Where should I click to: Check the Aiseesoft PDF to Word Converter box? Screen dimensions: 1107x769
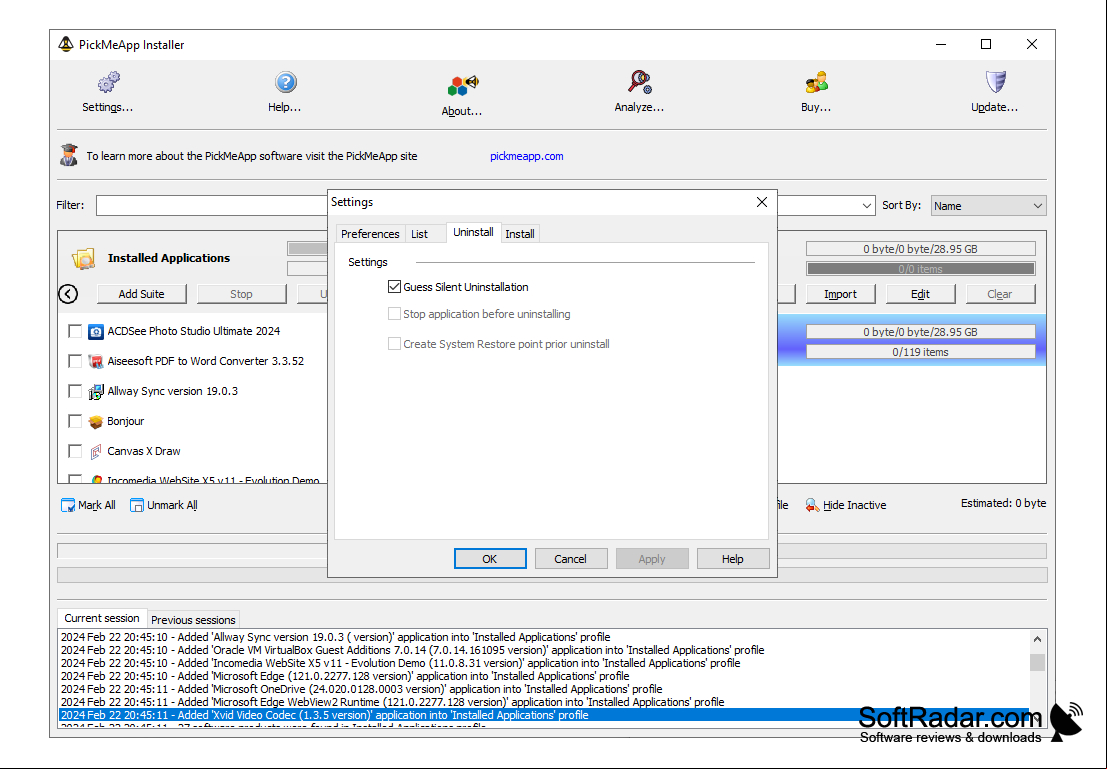(x=75, y=362)
